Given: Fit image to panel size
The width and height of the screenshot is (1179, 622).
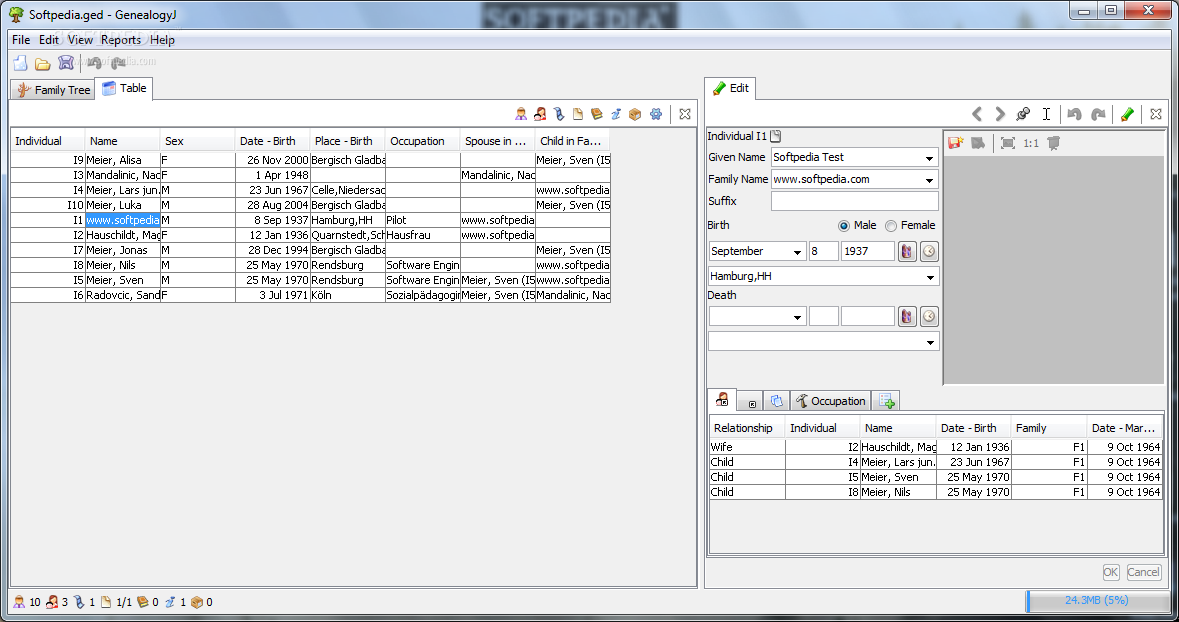Looking at the screenshot, I should (x=1008, y=143).
